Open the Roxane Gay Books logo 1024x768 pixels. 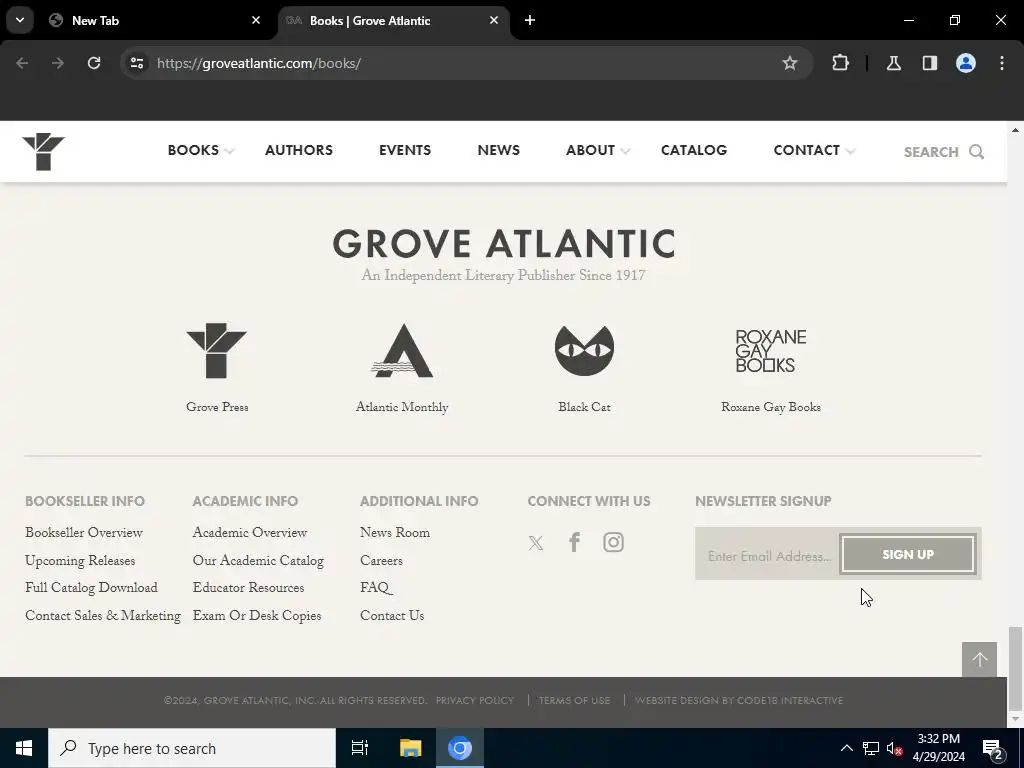coord(771,351)
